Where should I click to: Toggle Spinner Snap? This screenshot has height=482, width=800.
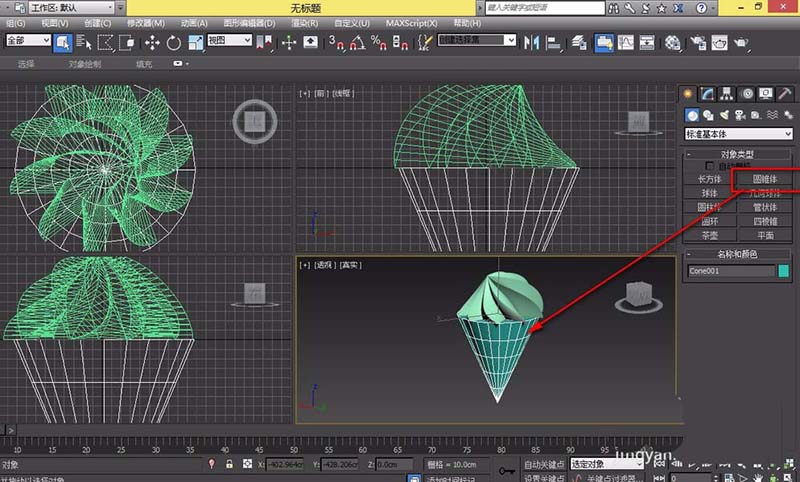point(399,42)
